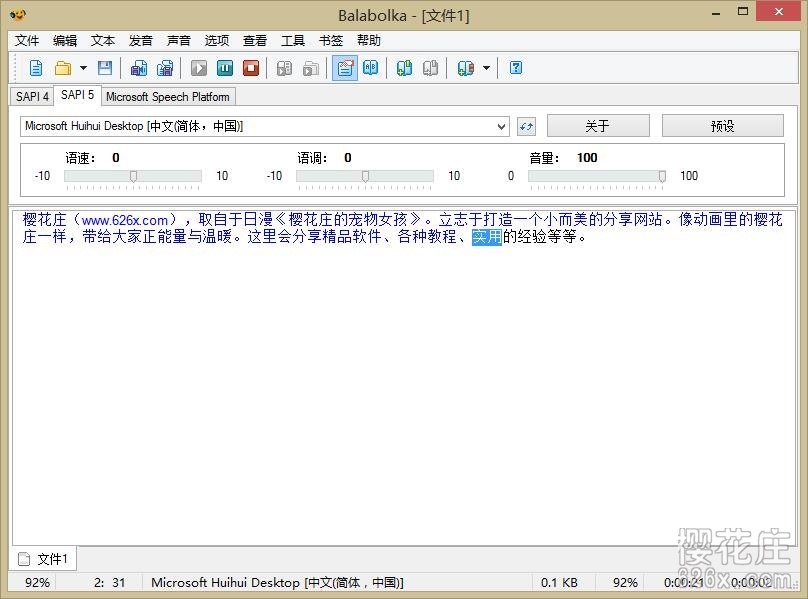Screen dimensions: 808x599
Task: Click the 语调 pitch slider
Action: pos(365,176)
